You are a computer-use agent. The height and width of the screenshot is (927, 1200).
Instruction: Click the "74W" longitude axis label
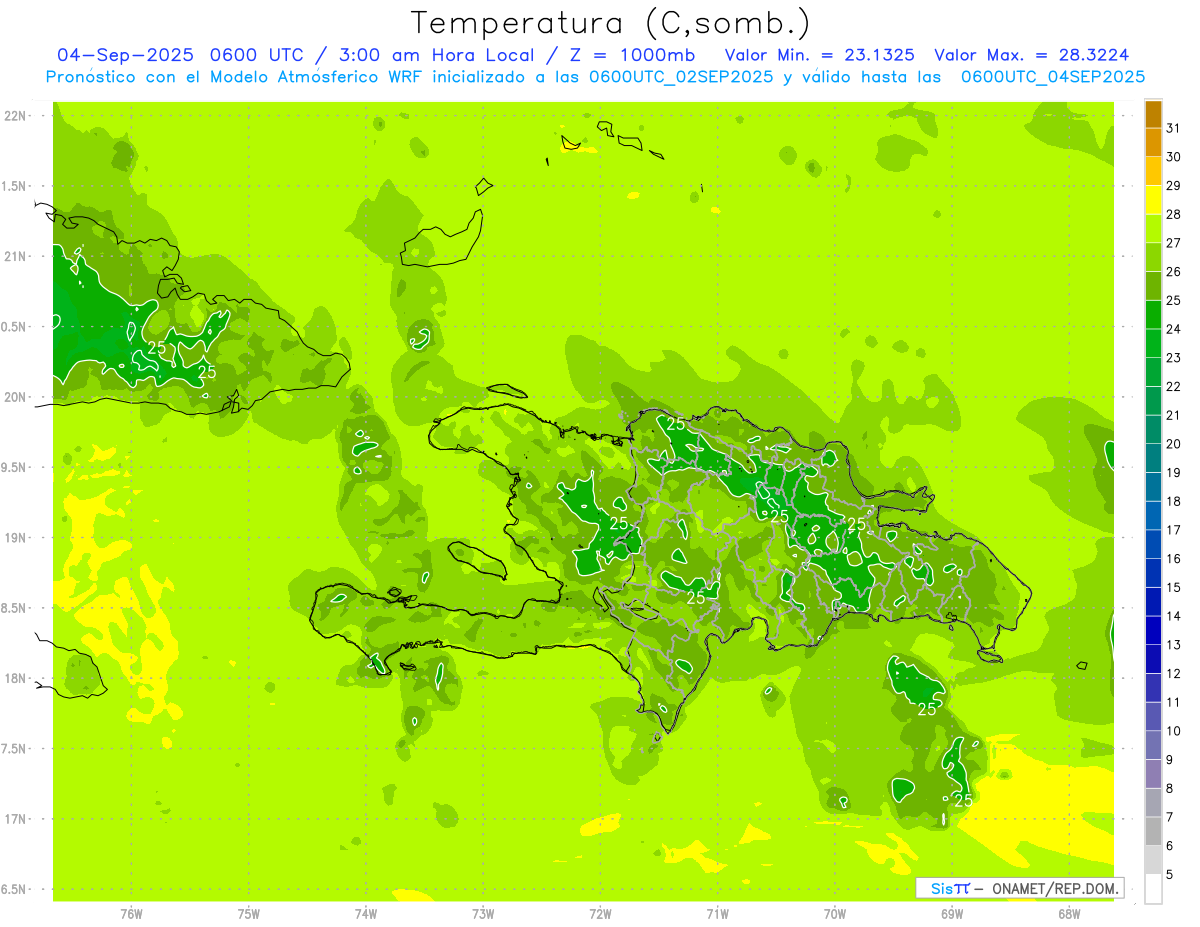click(x=366, y=914)
